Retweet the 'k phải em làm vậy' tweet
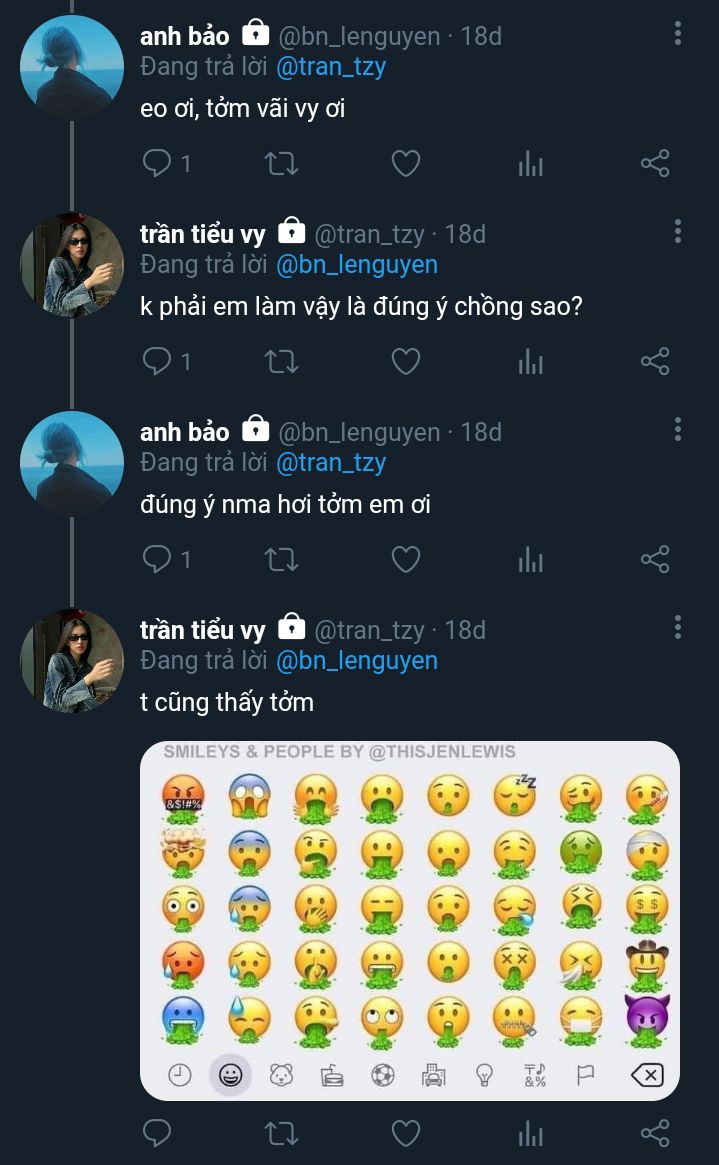 (282, 361)
